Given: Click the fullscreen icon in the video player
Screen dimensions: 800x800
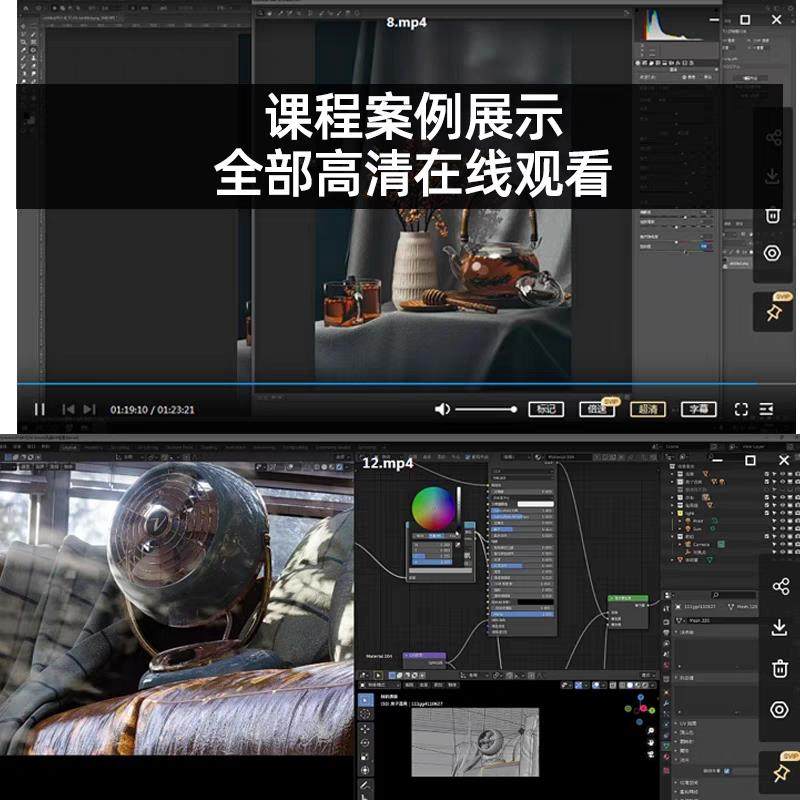Looking at the screenshot, I should click(x=740, y=409).
